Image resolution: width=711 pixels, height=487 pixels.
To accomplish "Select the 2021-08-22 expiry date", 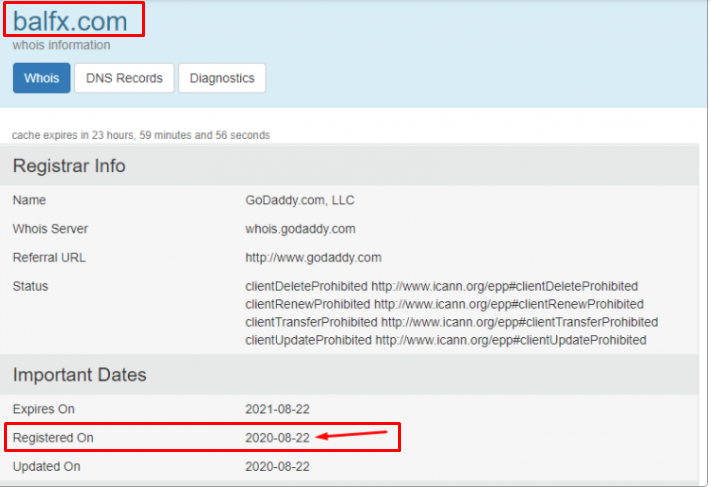I will pos(278,409).
